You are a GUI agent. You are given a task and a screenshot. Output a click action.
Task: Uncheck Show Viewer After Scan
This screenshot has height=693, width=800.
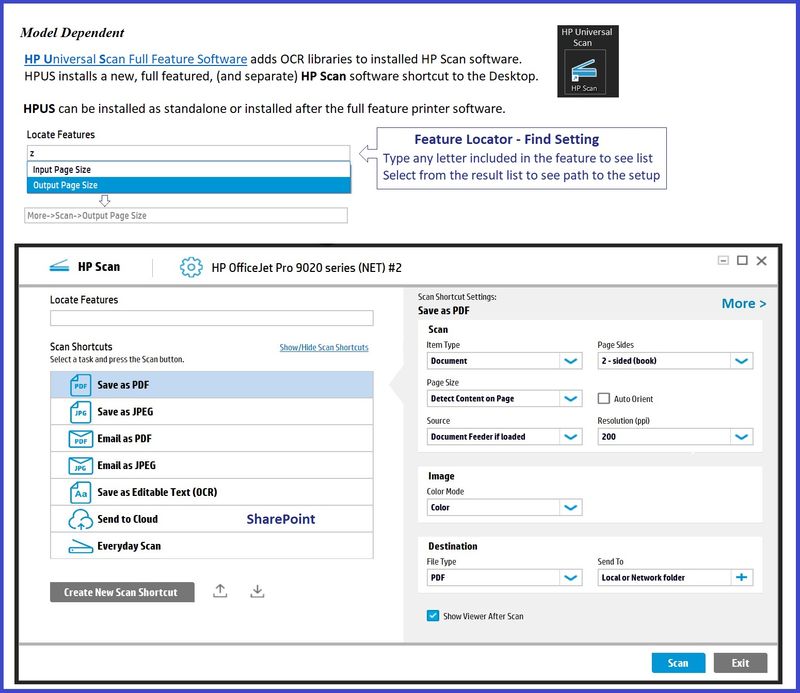[433, 616]
